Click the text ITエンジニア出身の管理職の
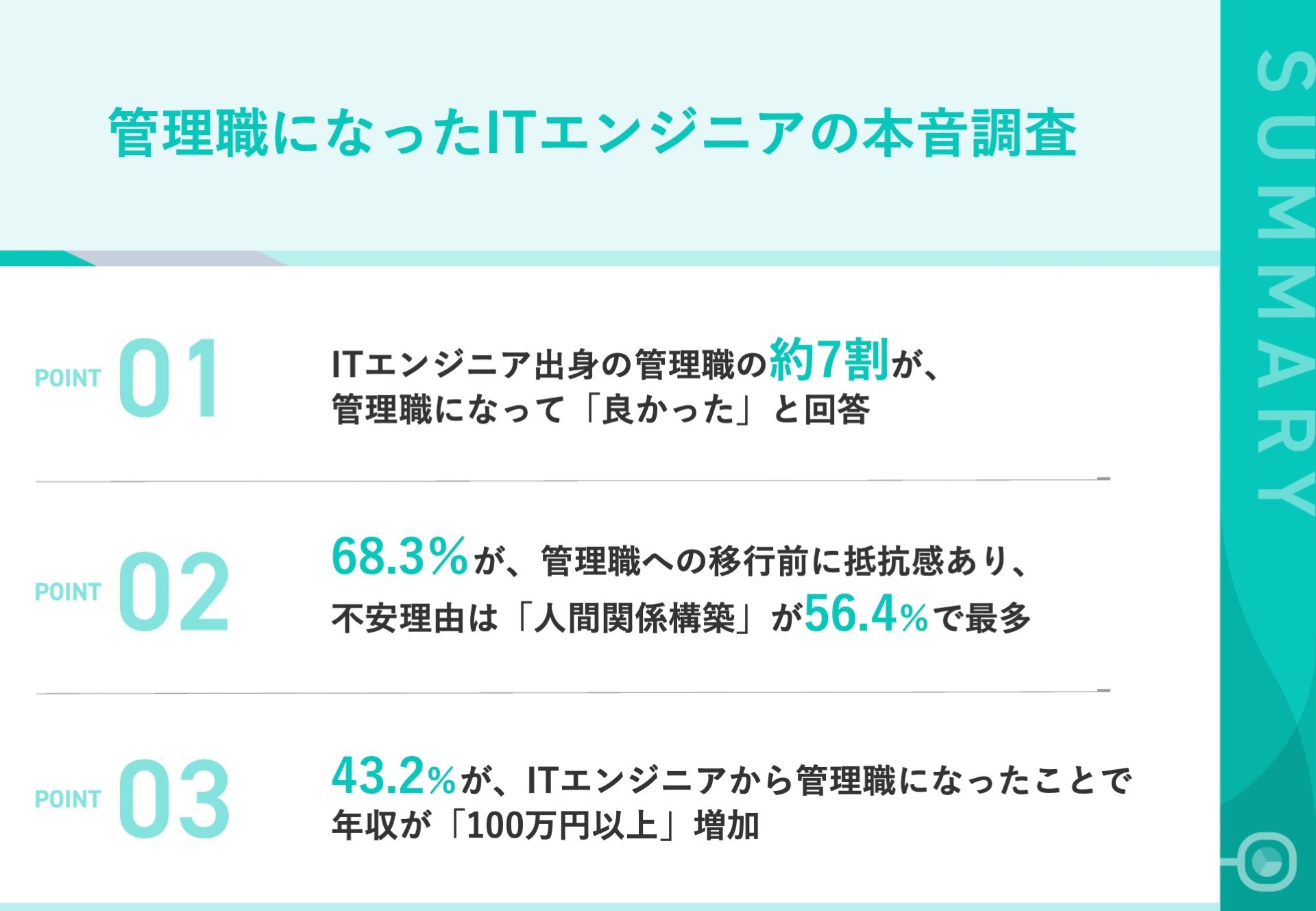The height and width of the screenshot is (911, 1316). (548, 365)
